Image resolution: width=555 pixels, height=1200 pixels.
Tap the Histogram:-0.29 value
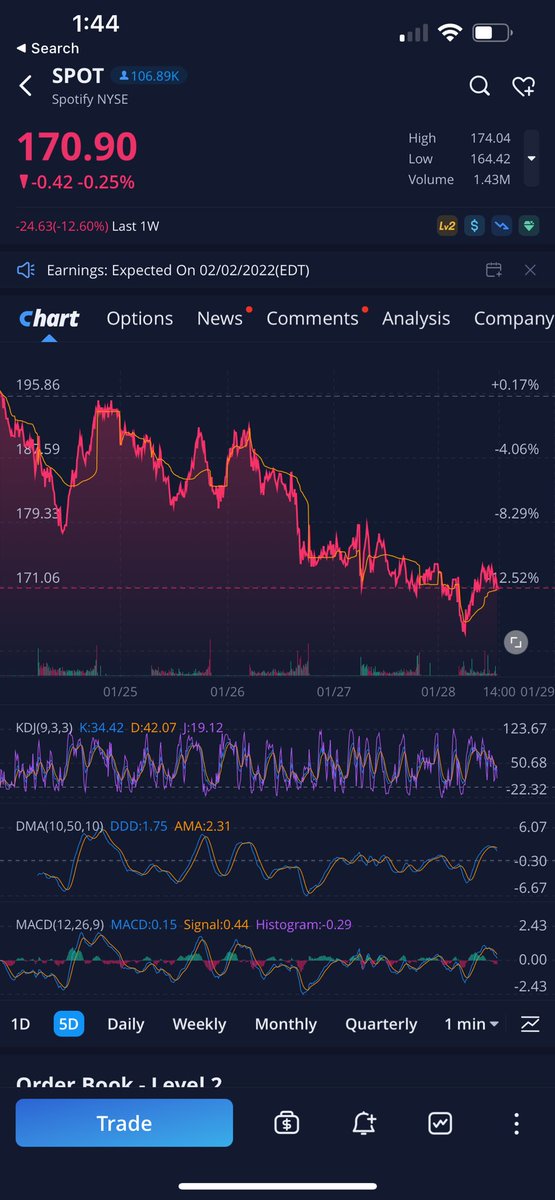coord(304,925)
